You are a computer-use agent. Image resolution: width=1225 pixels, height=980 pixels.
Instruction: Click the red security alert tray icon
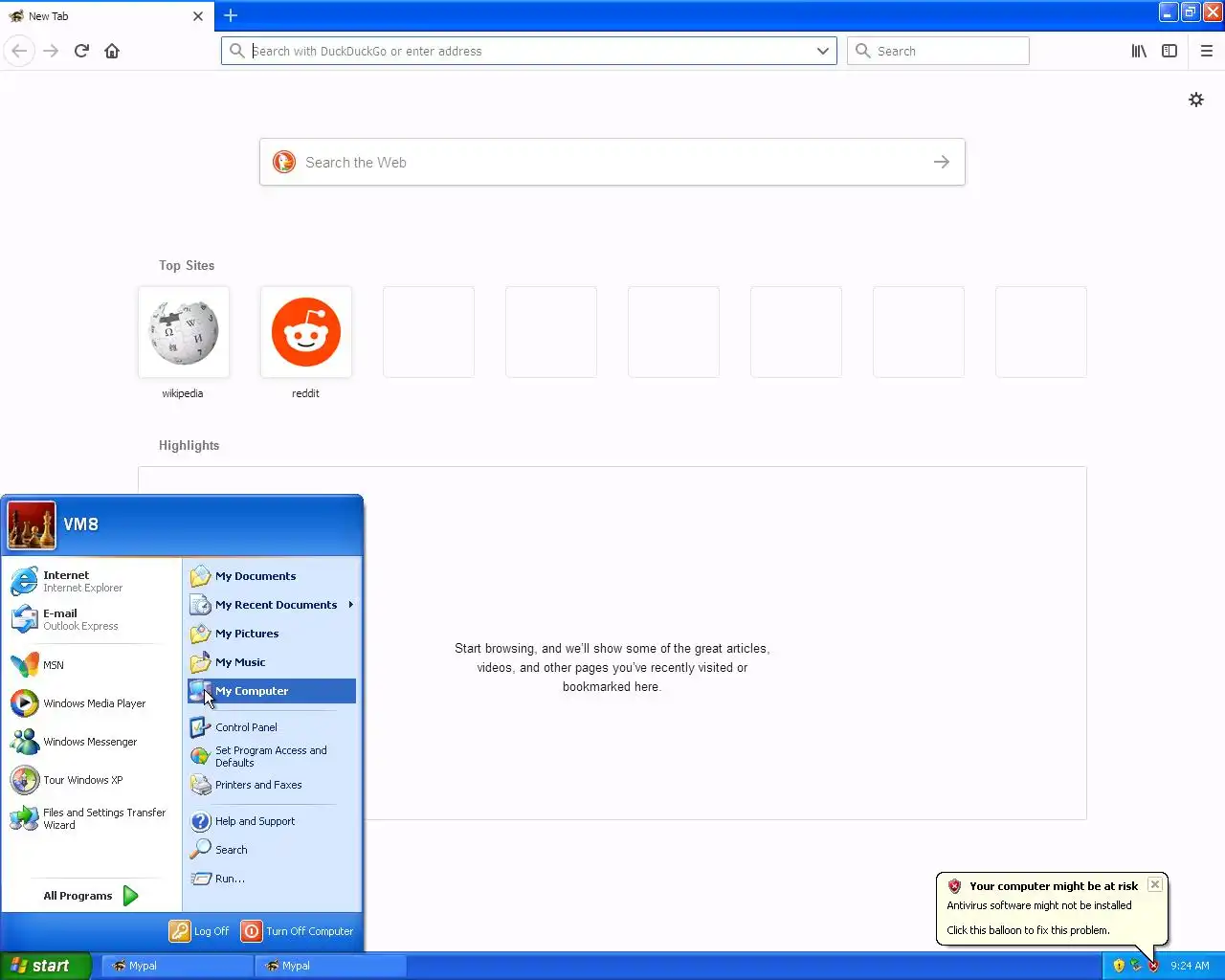click(x=1153, y=966)
